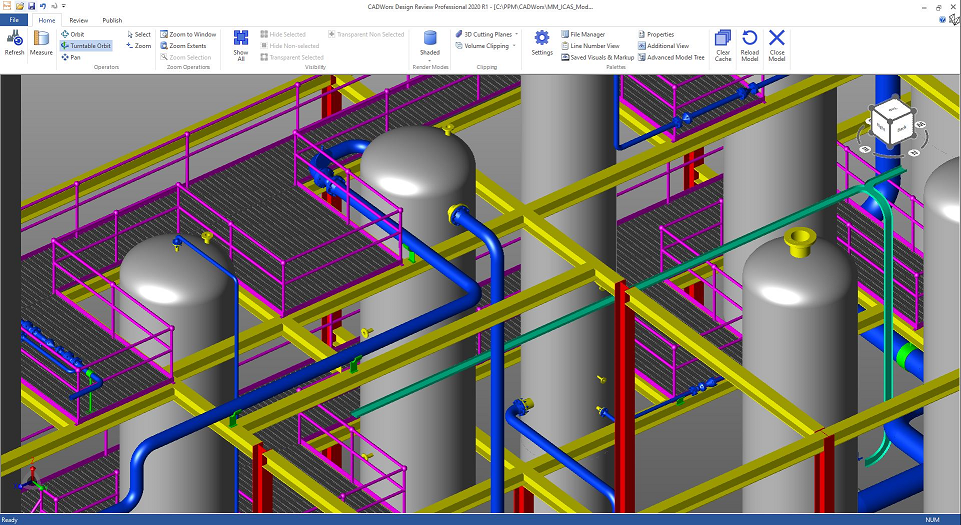961x525 pixels.
Task: Open the File menu
Action: click(14, 20)
